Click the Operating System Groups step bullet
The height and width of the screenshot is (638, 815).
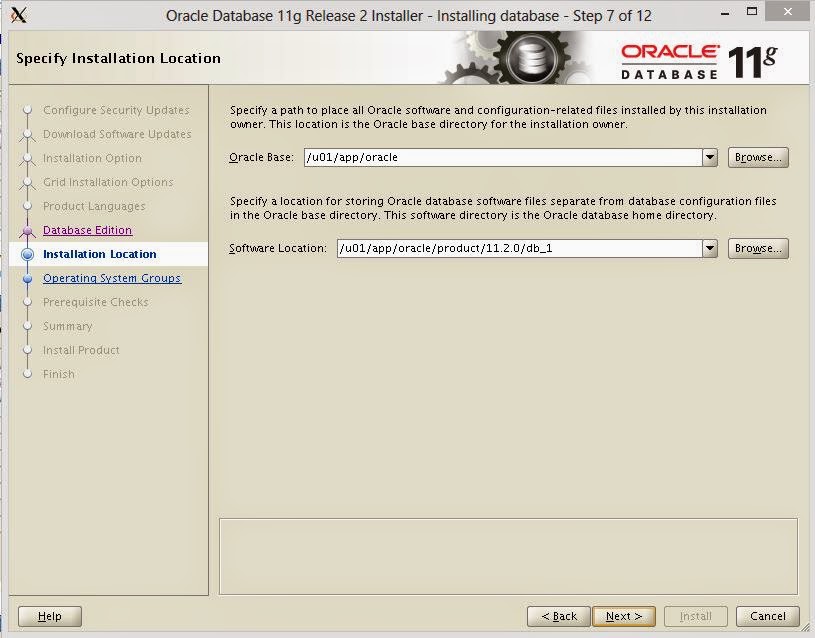(x=28, y=279)
